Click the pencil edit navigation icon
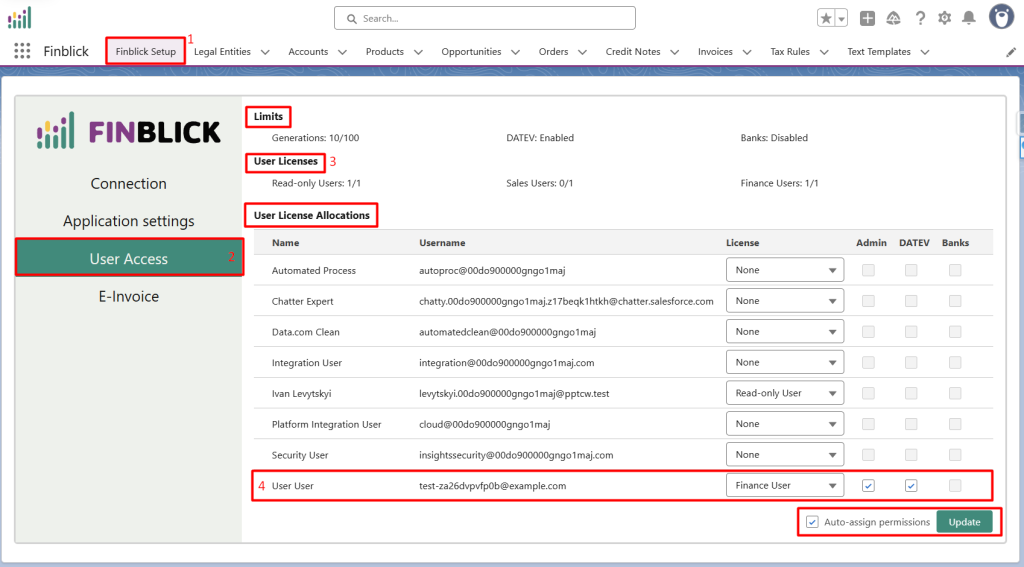 tap(1010, 52)
